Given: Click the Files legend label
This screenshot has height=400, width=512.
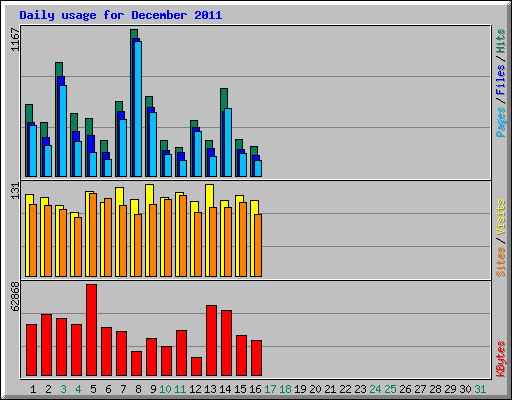Looking at the screenshot, I should (x=500, y=80).
